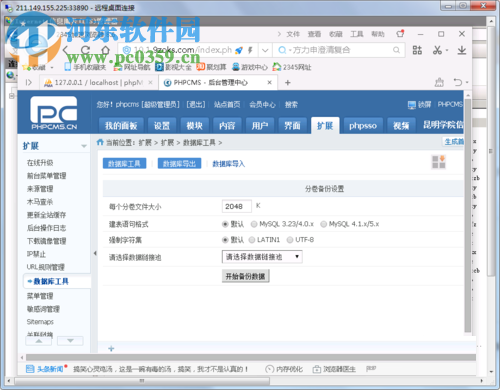The height and width of the screenshot is (390, 500).
Task: Select 默认 radio for 强制字符集
Action: coord(225,240)
